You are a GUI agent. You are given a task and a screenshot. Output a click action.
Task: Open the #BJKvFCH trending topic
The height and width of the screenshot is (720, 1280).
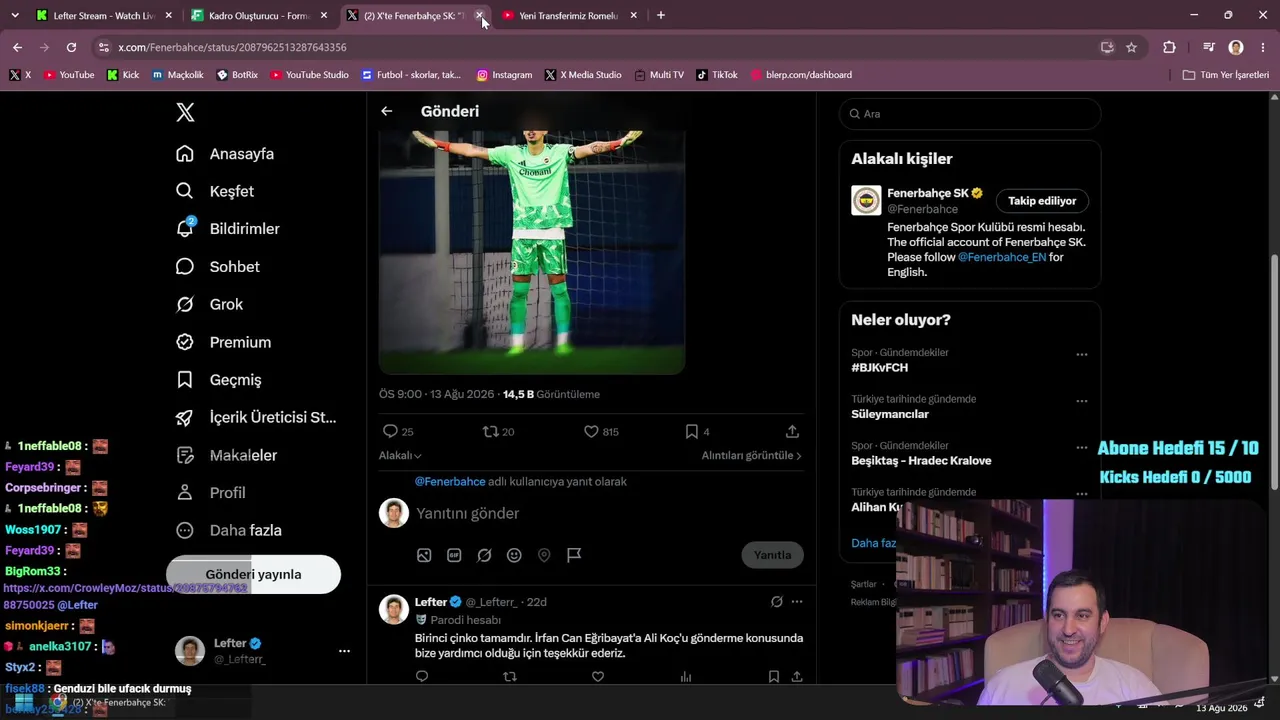880,368
